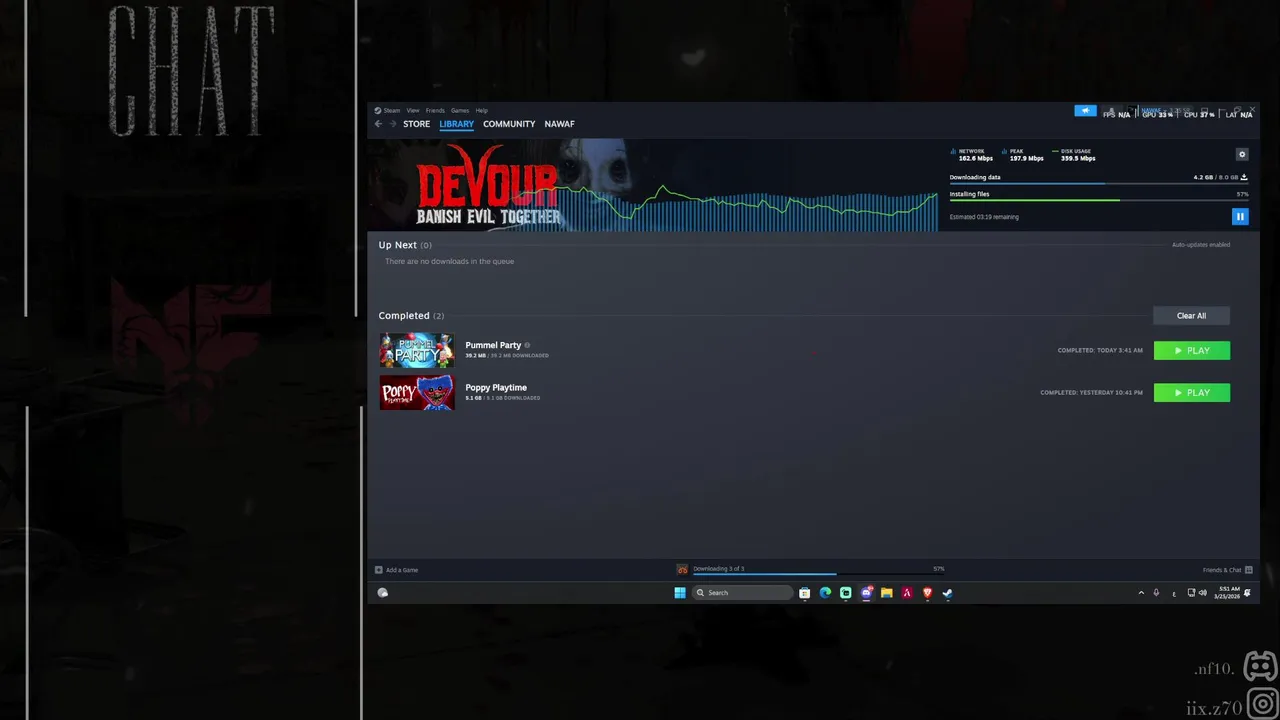This screenshot has width=1280, height=720.
Task: Go forward with the right arrow
Action: point(391,124)
